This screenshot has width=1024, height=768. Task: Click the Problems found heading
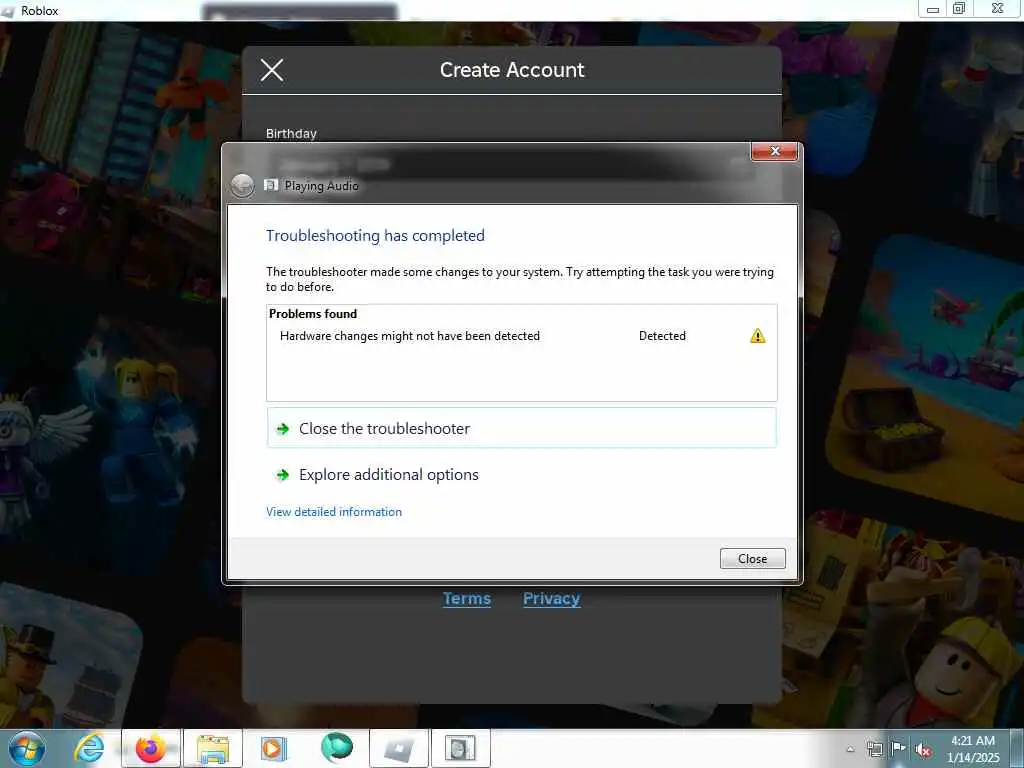(313, 313)
